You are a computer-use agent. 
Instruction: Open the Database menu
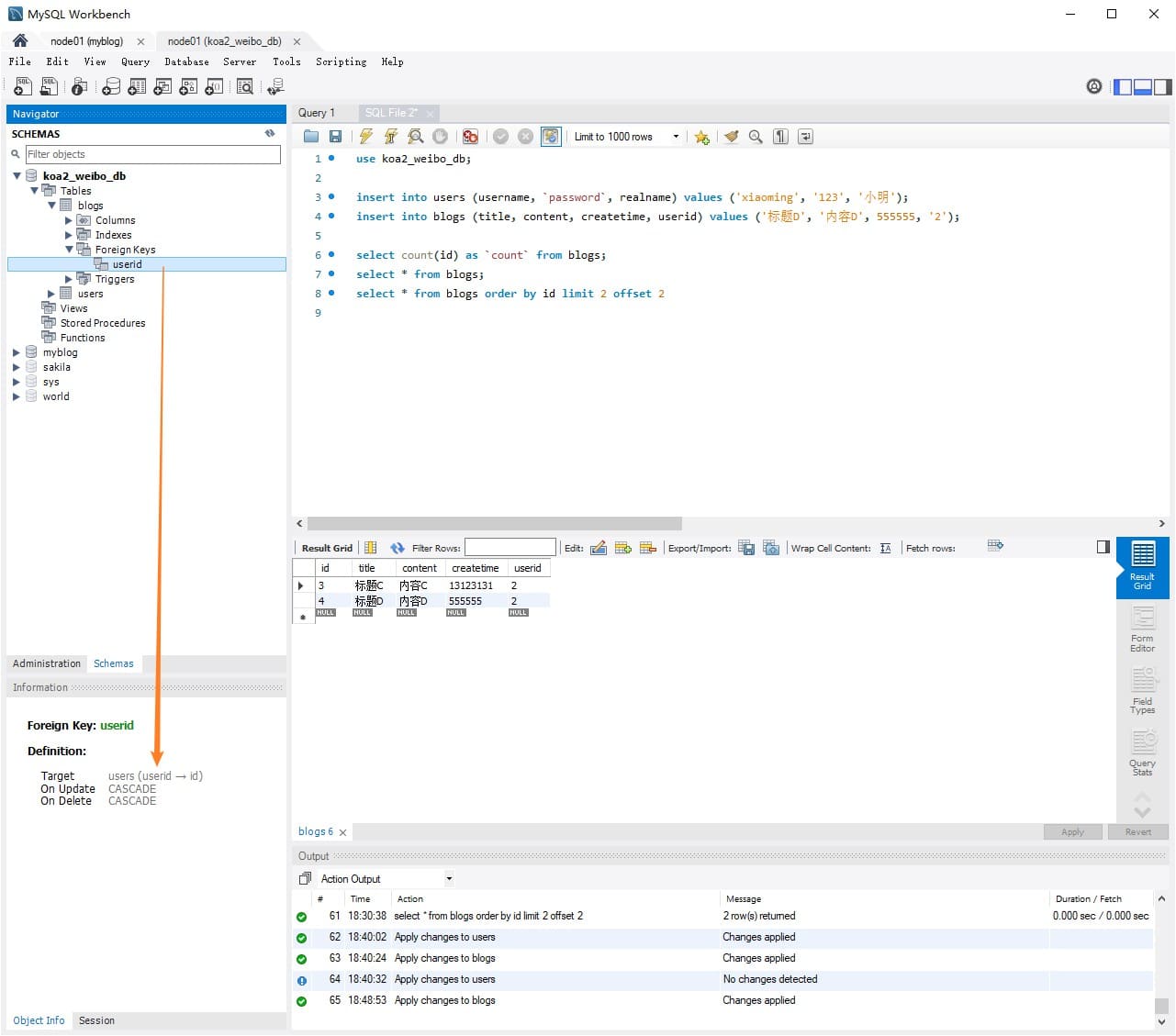pos(186,61)
